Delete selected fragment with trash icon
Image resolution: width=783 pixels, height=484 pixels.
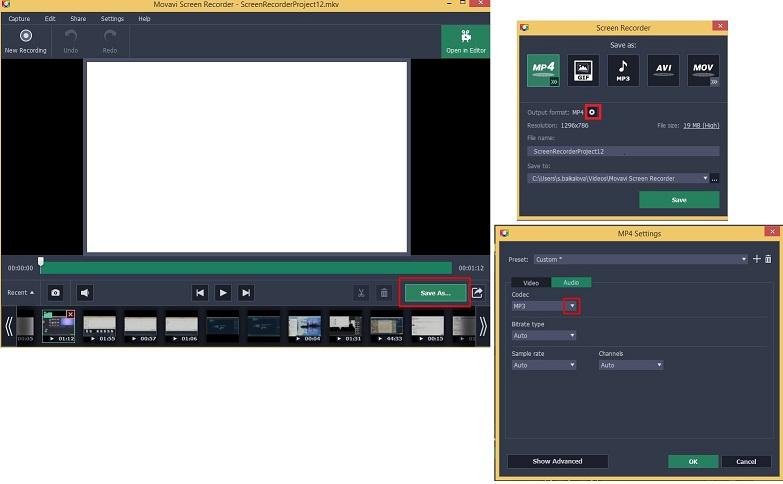click(384, 293)
